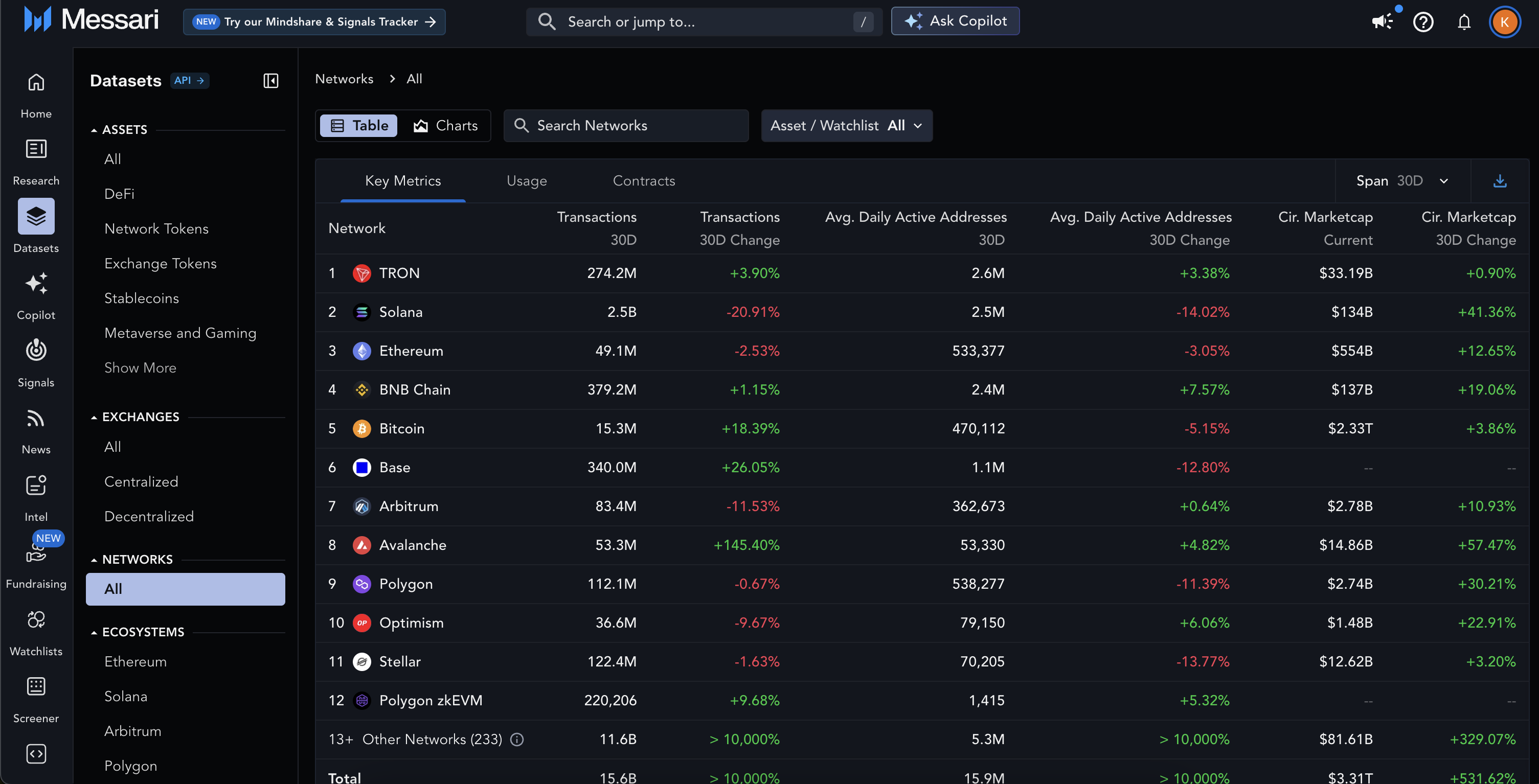Click the Bitcoin network logo

[361, 429]
